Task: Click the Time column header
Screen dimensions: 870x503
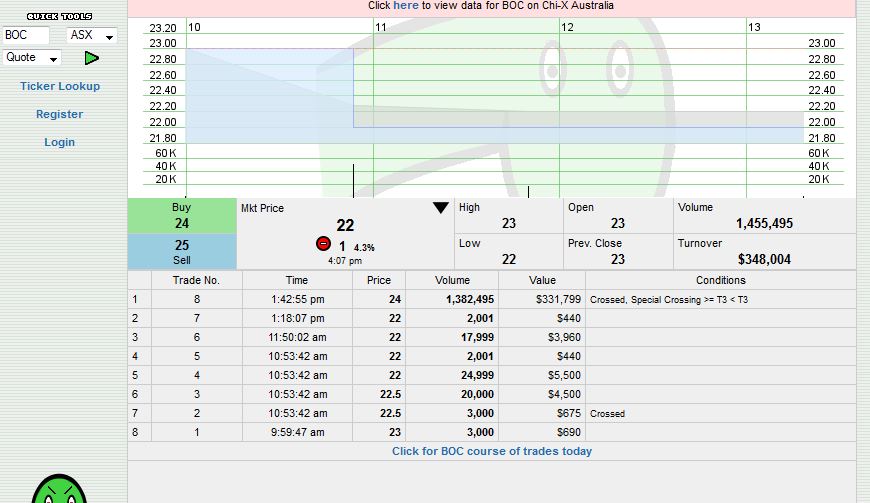Action: 297,280
